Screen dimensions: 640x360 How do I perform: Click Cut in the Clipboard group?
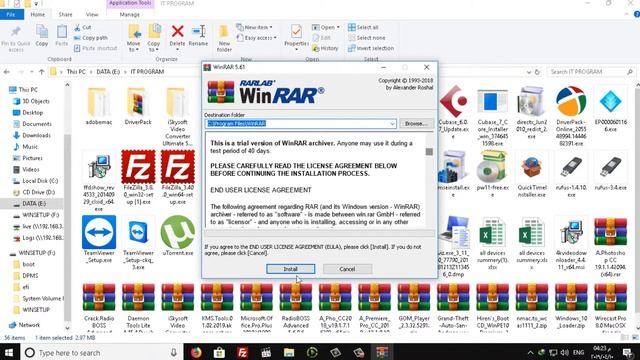[83, 27]
